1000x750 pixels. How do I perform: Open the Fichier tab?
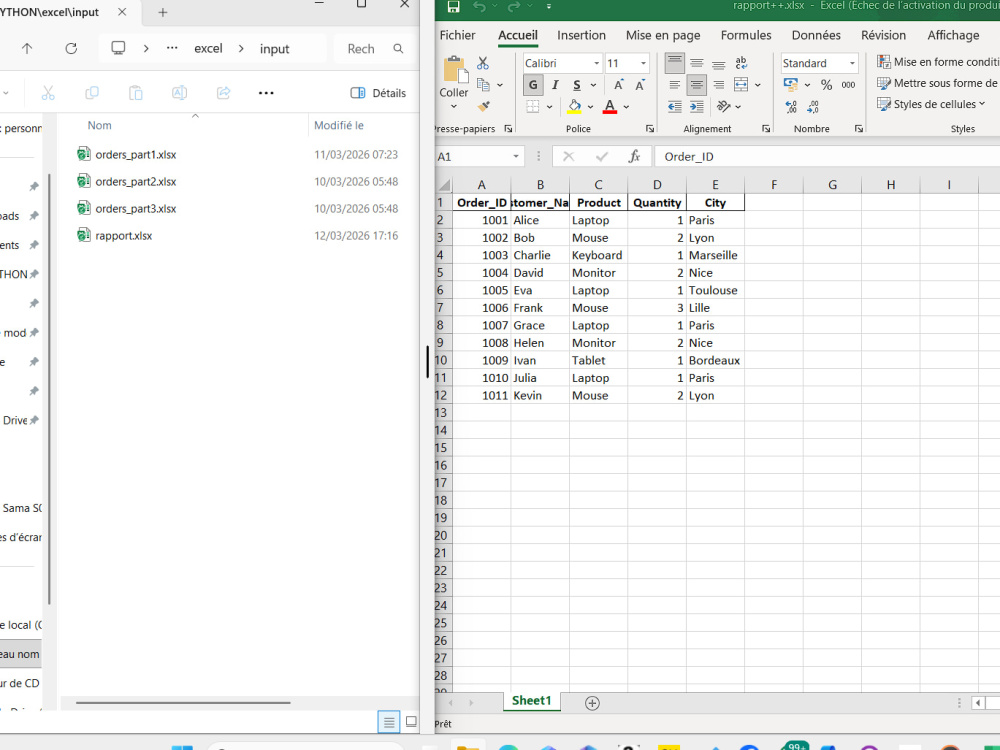[x=457, y=35]
